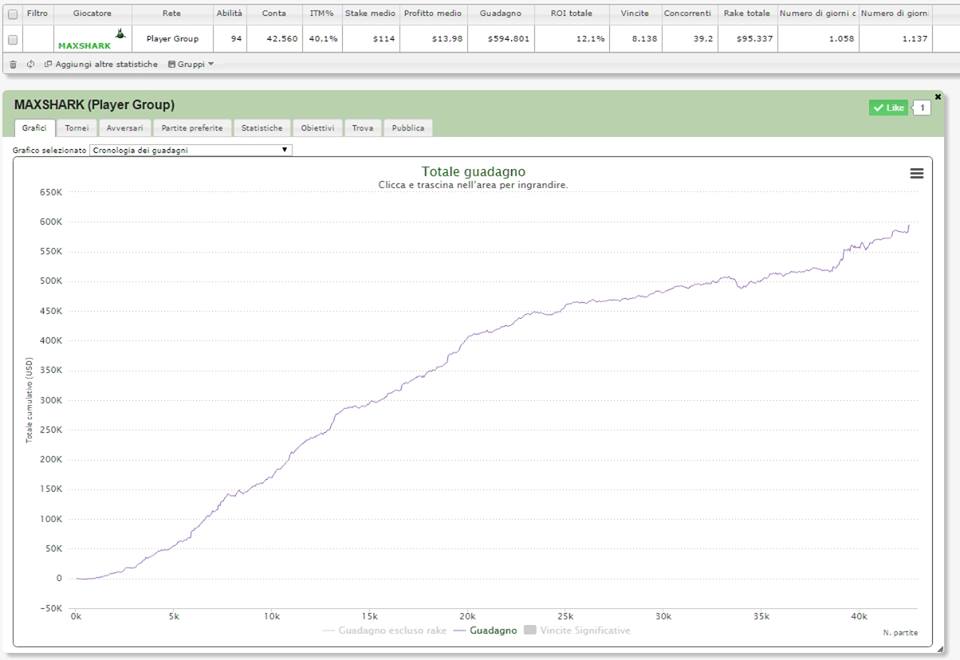
Task: Click the MAXSHARK player name link
Action: (84, 45)
